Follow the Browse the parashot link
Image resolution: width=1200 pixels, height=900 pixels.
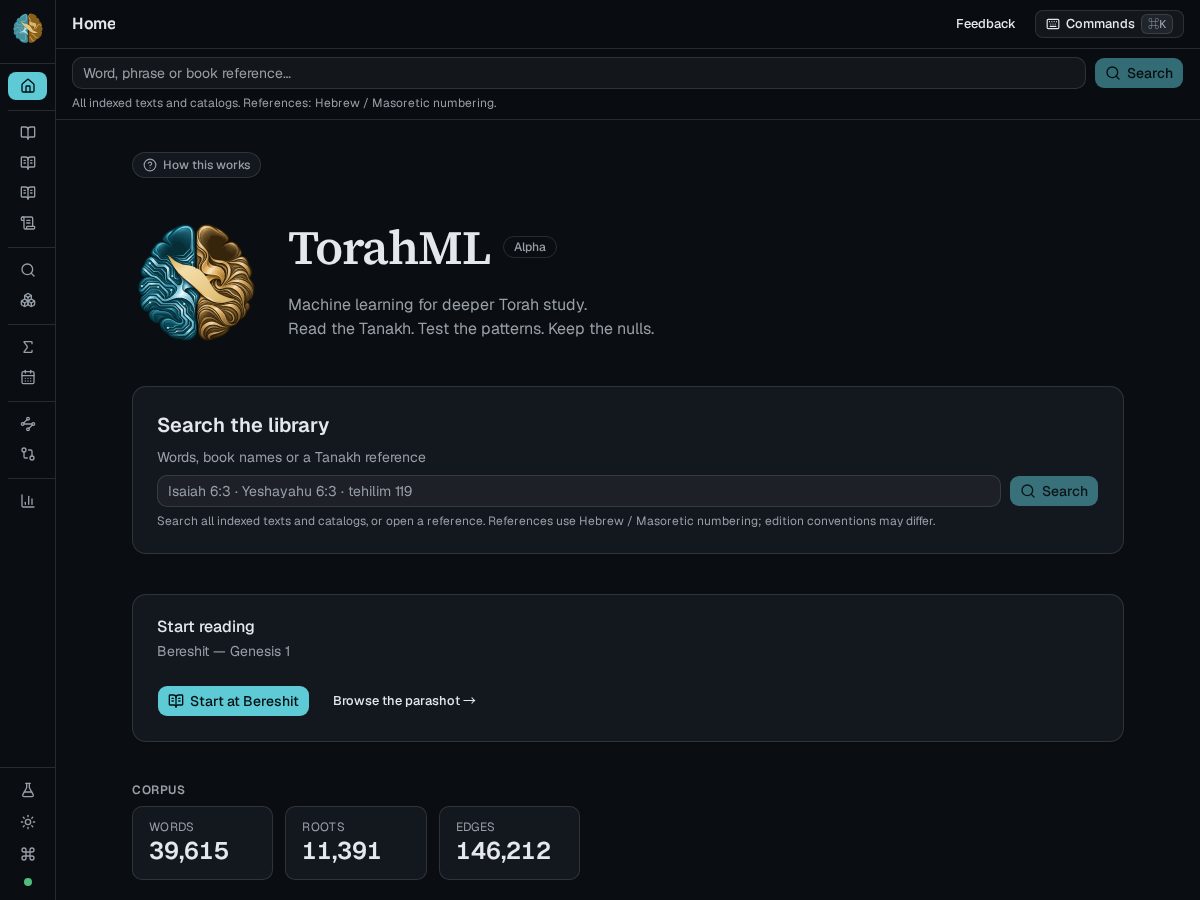click(x=404, y=701)
